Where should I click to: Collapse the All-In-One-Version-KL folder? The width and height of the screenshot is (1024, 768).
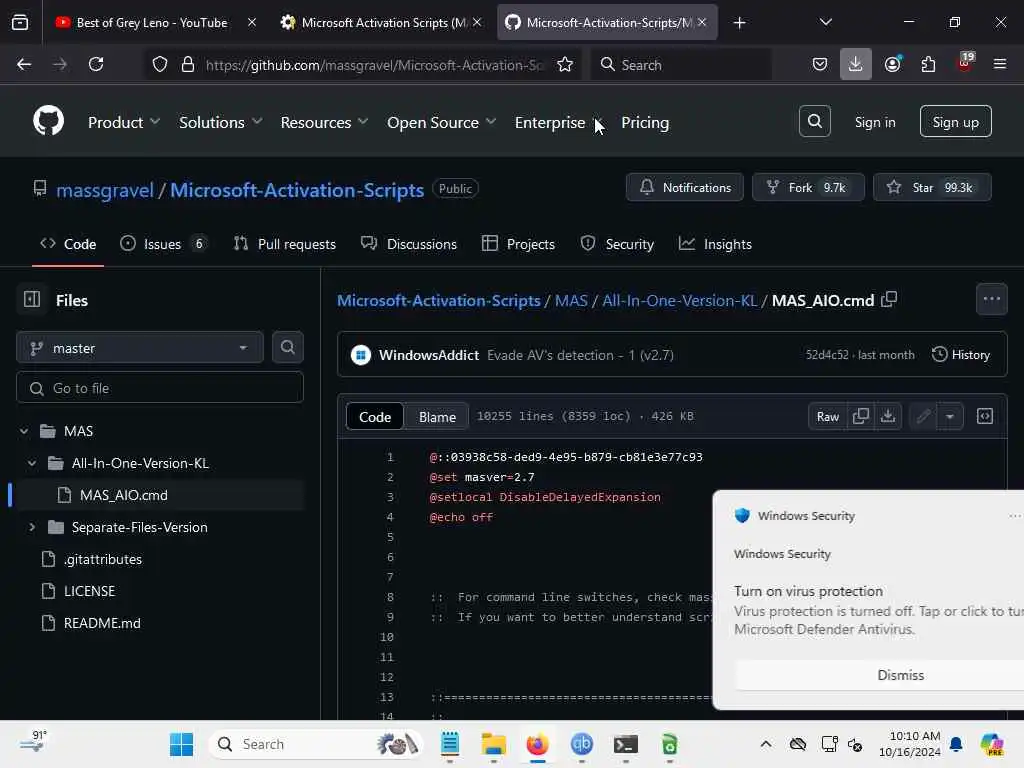tap(32, 463)
